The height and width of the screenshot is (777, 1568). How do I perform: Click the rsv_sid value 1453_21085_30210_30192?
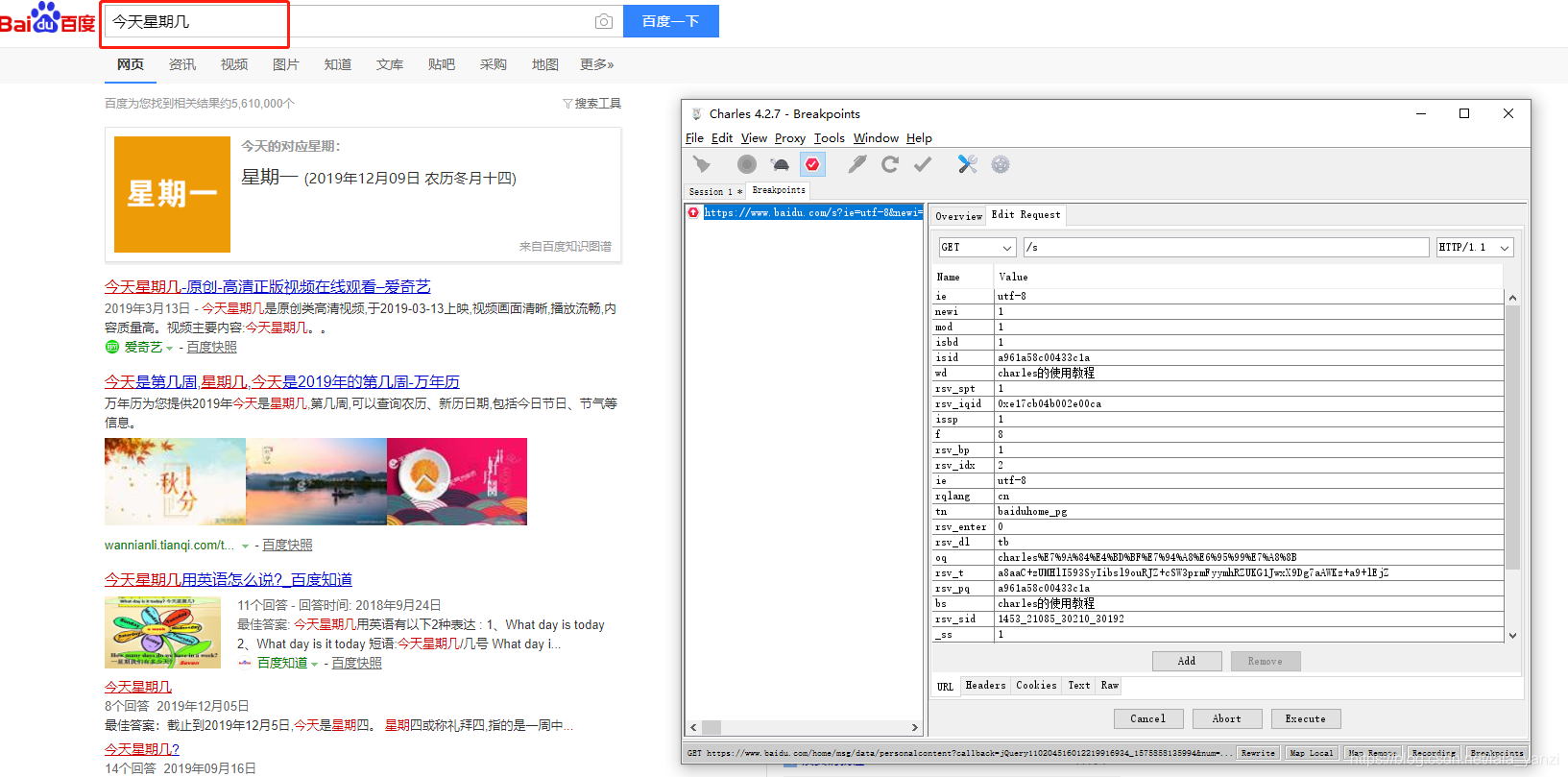pos(1060,619)
